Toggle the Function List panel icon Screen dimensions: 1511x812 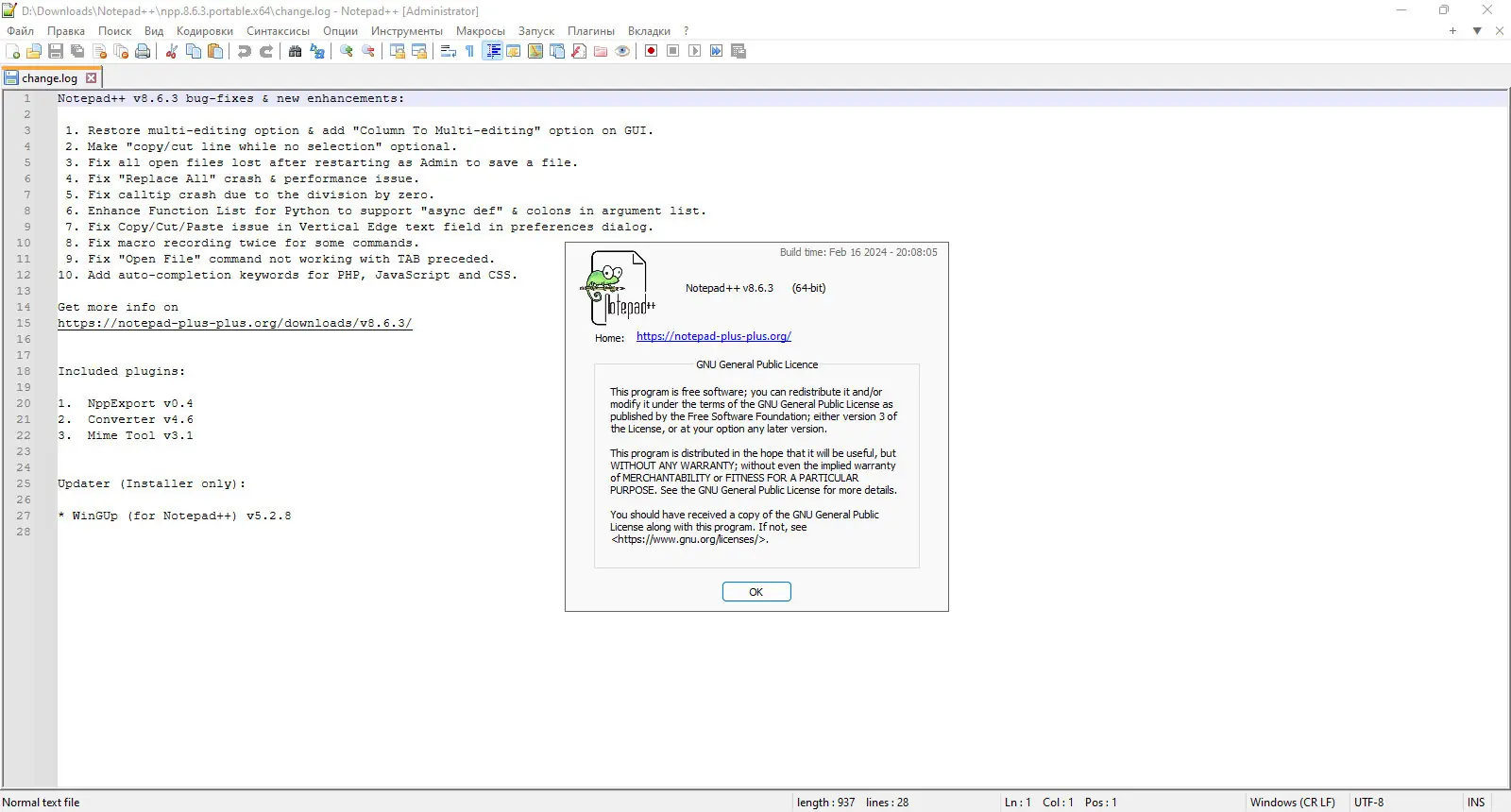tap(579, 51)
